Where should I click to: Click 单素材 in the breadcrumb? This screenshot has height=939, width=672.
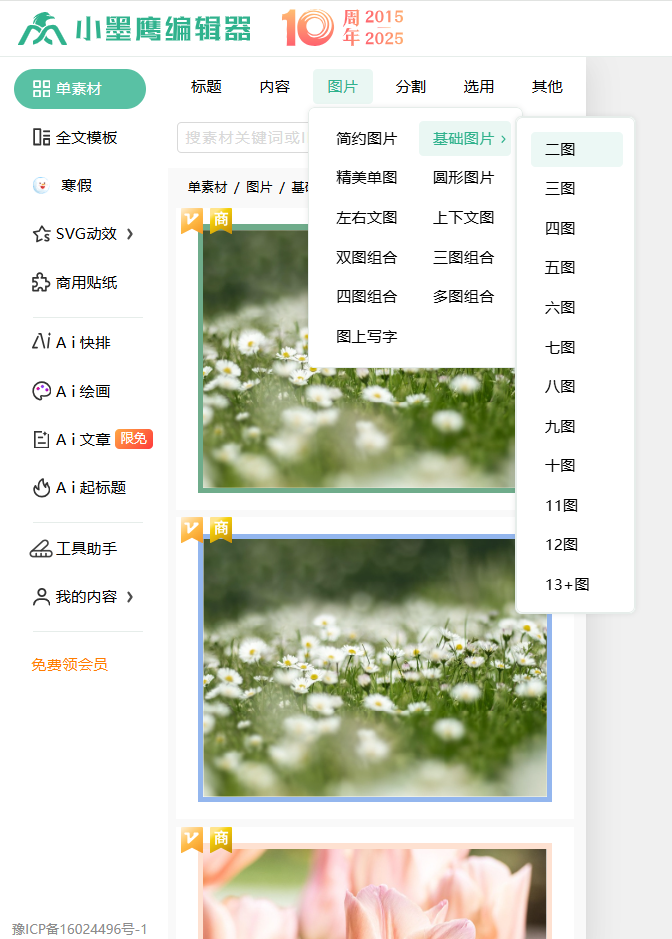207,187
